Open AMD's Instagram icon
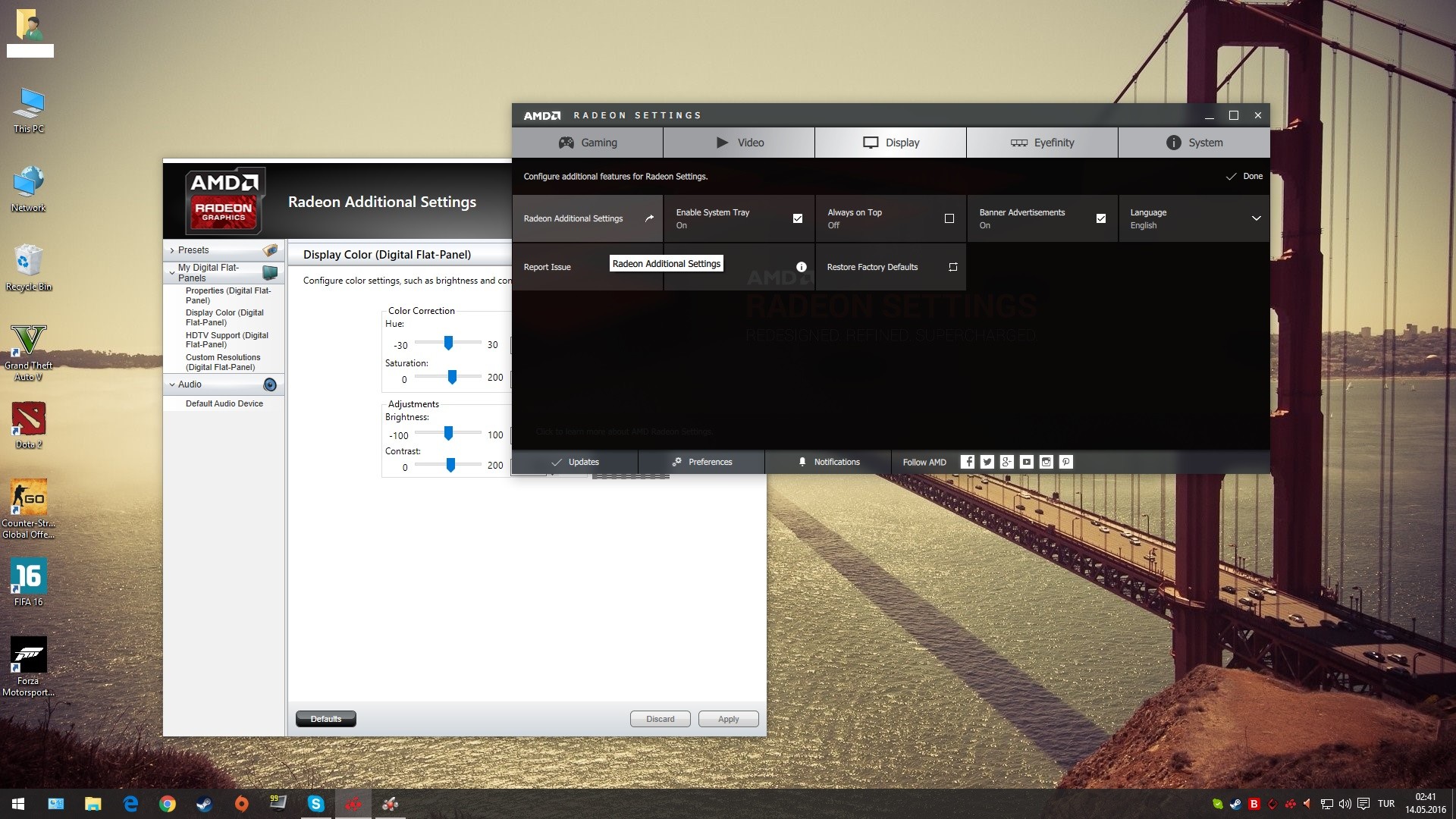Viewport: 1456px width, 819px height. point(1046,462)
